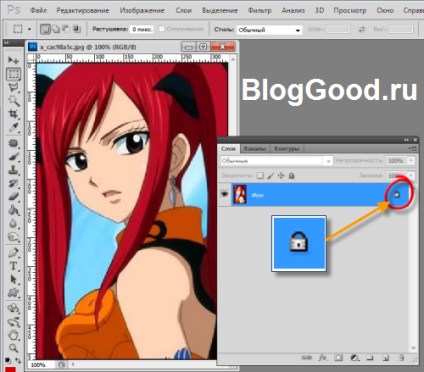Pick the Eyedropper tool
The height and width of the screenshot is (372, 424).
(13, 128)
